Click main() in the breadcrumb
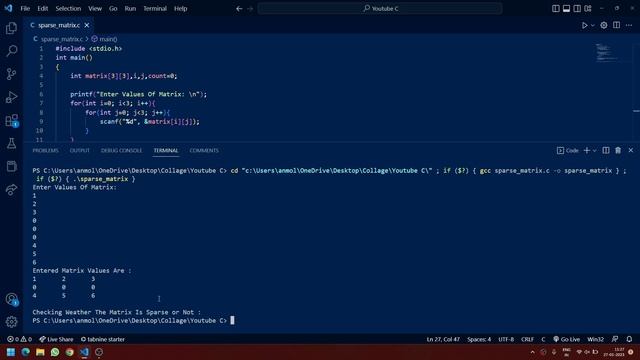This screenshot has height=360, width=640. (x=108, y=39)
